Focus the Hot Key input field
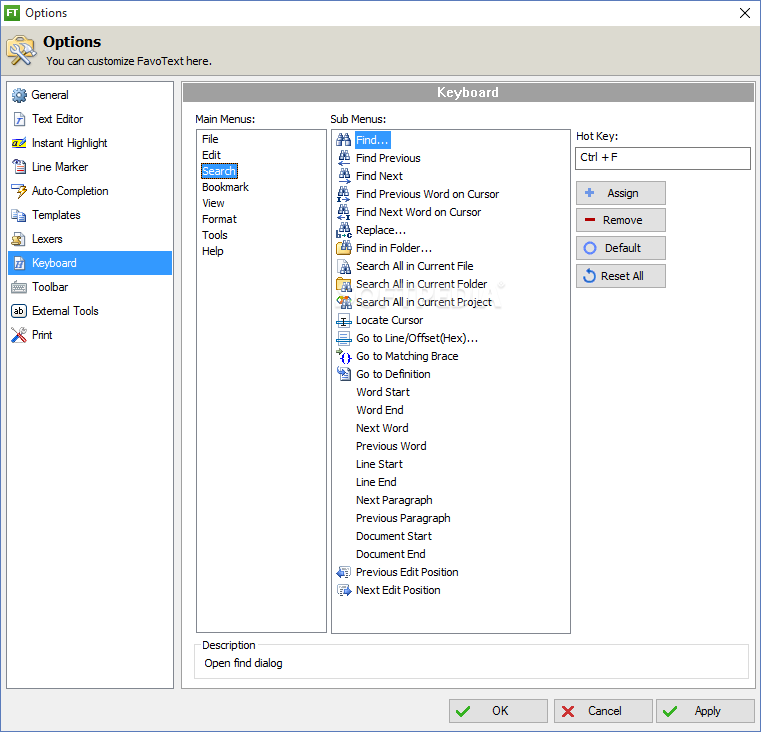Screen dimensions: 761x732 [x=662, y=158]
